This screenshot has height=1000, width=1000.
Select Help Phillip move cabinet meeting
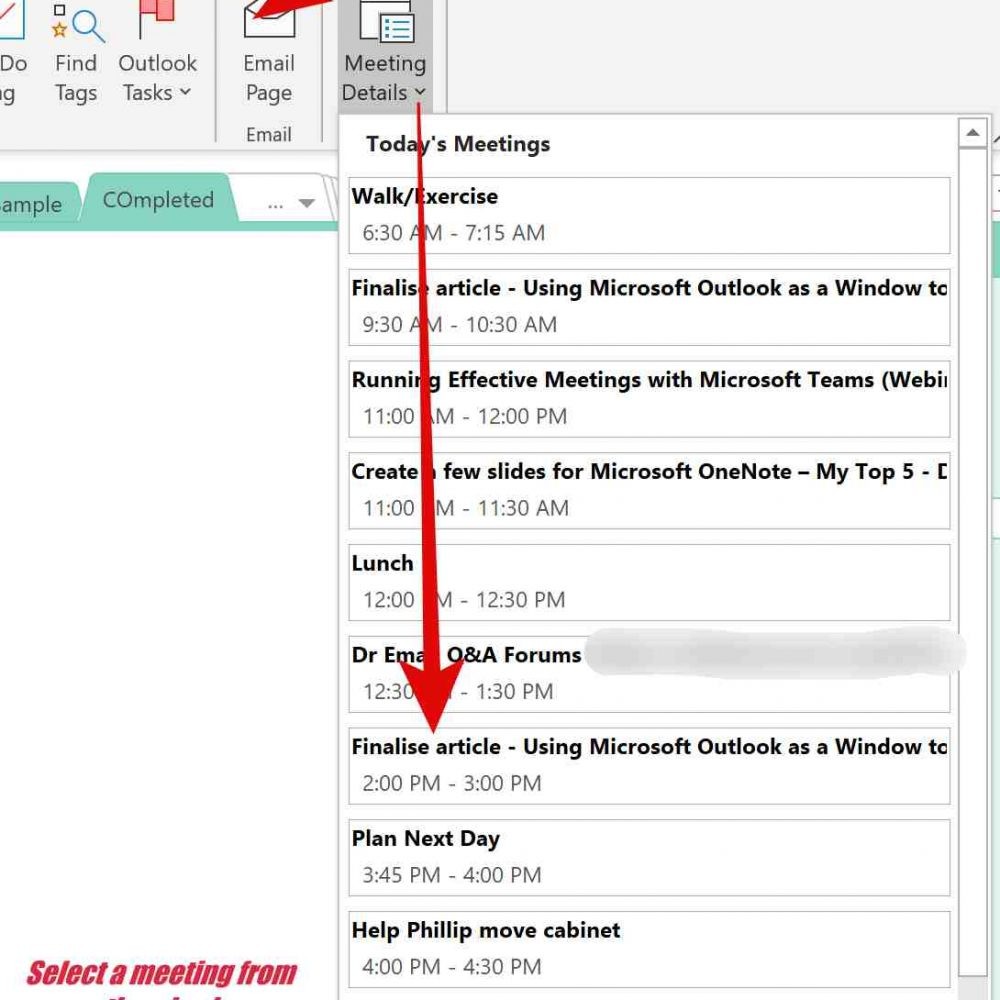(x=649, y=950)
